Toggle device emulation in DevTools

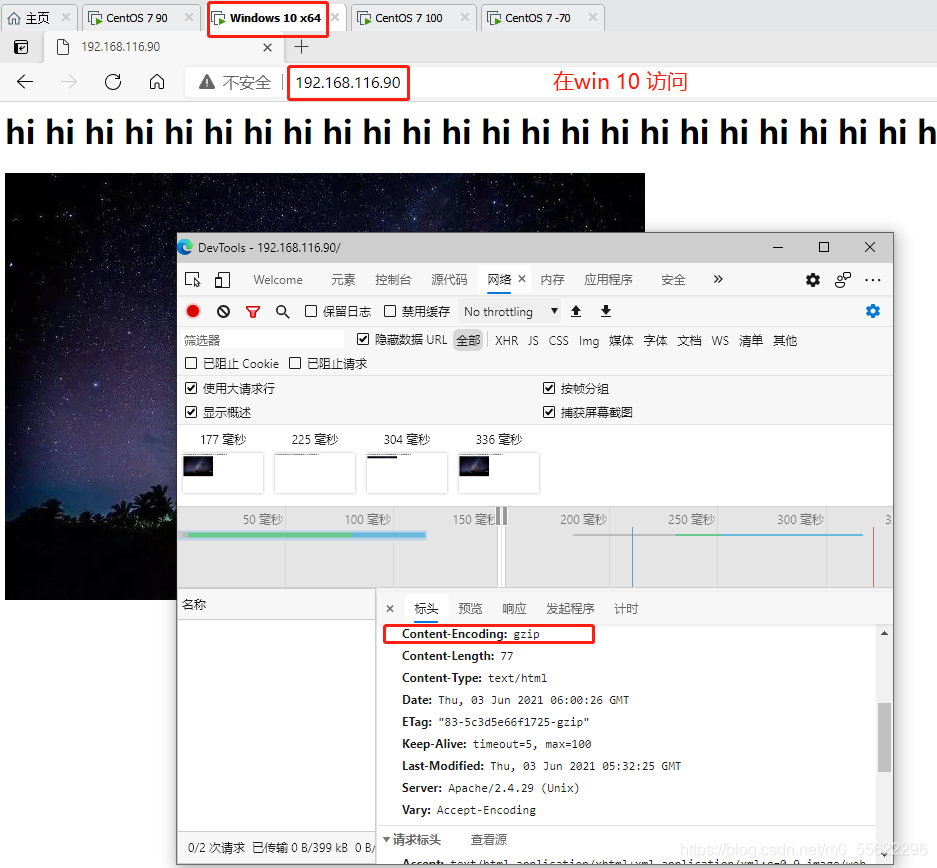tap(222, 280)
